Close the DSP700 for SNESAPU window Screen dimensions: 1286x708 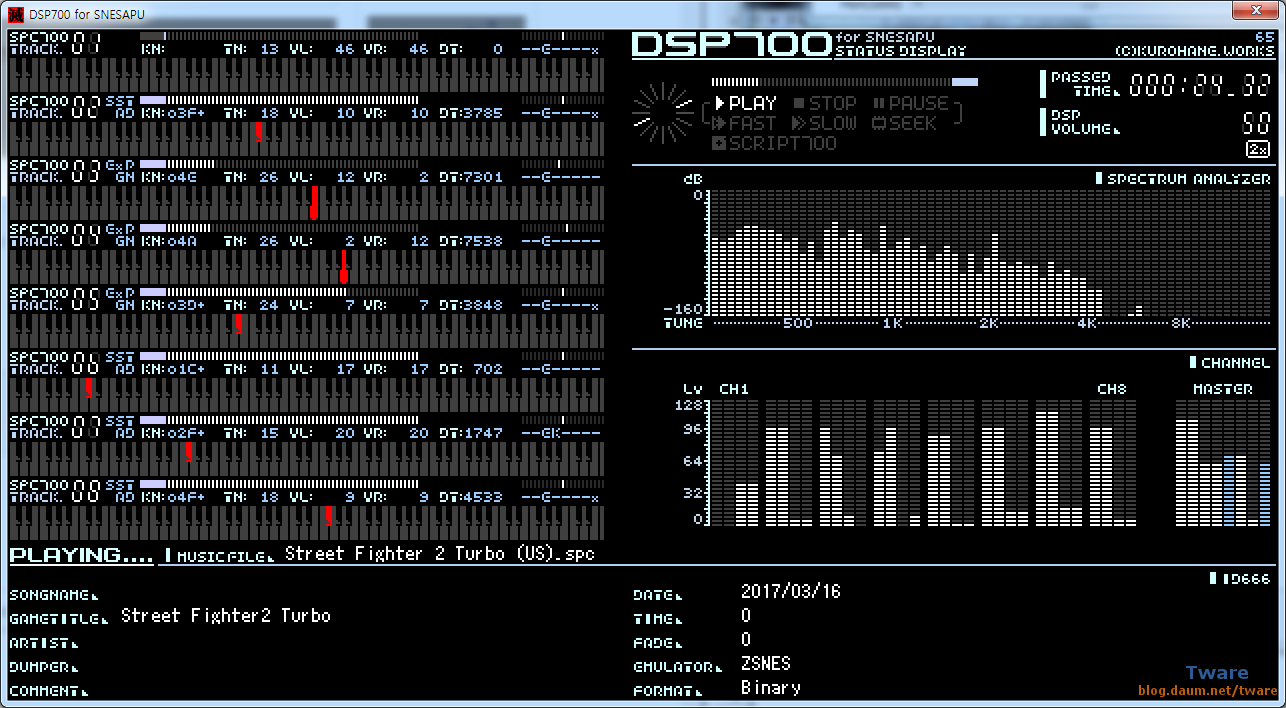point(1255,10)
